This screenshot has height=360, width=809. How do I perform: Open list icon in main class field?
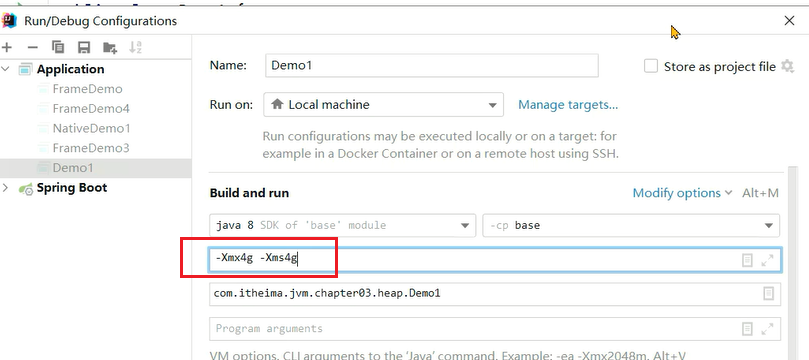click(768, 294)
